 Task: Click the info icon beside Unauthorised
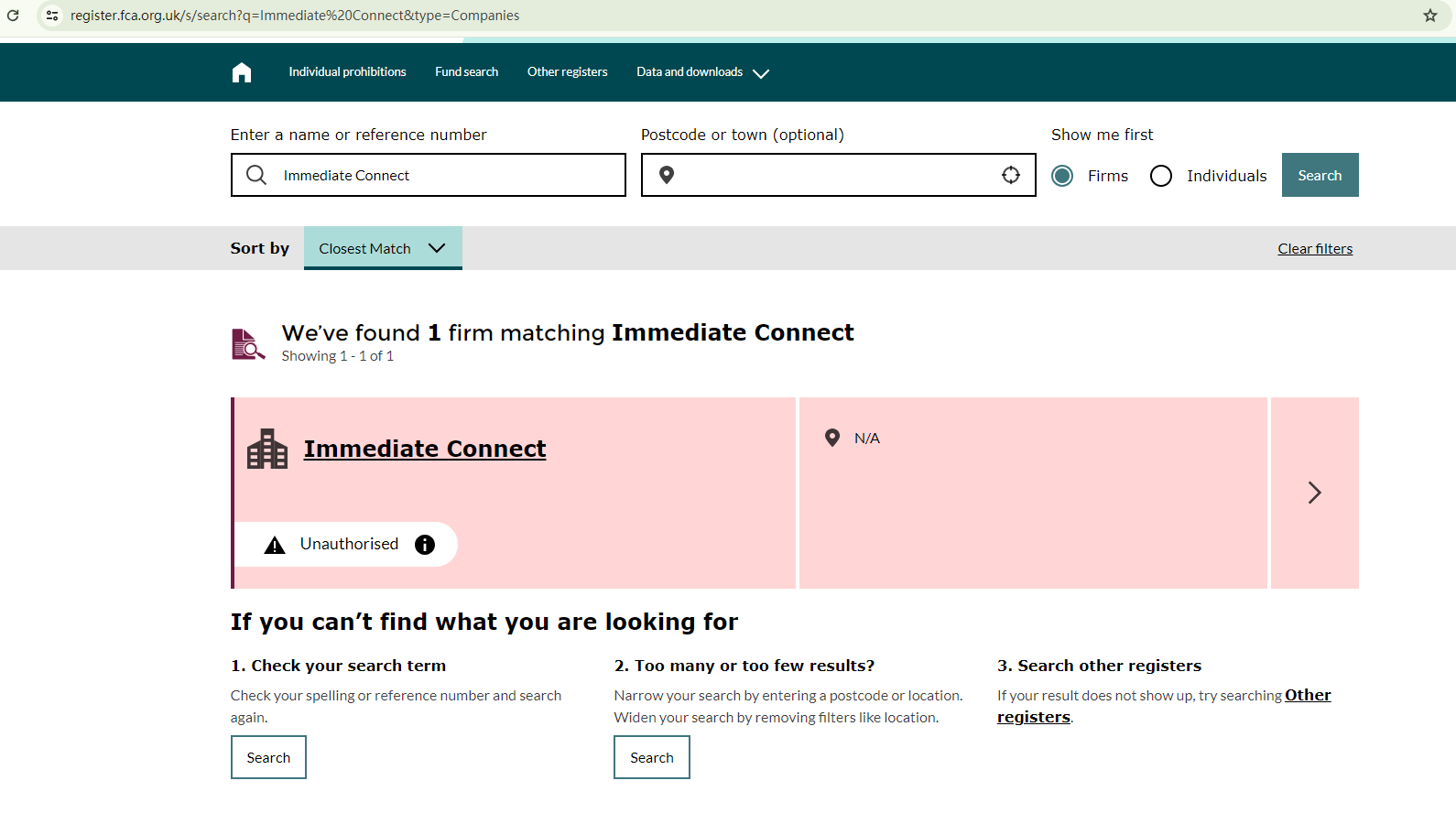pos(425,545)
